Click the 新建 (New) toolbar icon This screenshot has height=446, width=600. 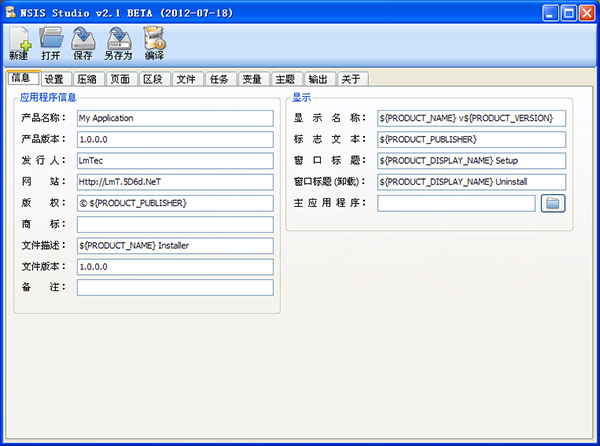[x=19, y=43]
